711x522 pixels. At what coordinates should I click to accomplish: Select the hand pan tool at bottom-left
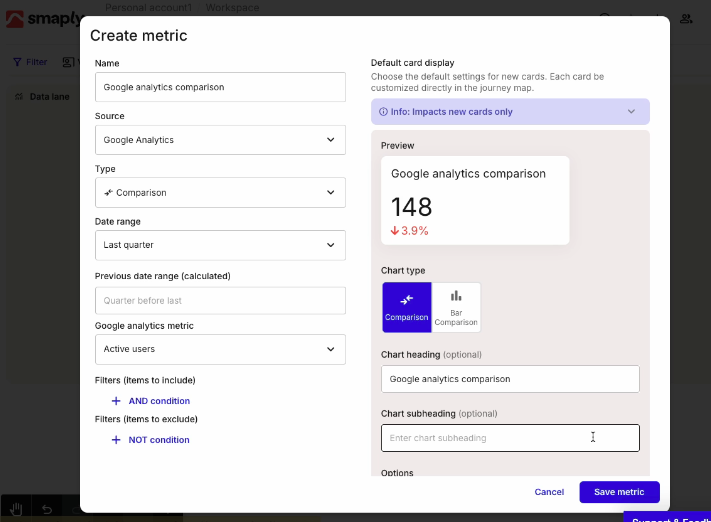coord(16,509)
